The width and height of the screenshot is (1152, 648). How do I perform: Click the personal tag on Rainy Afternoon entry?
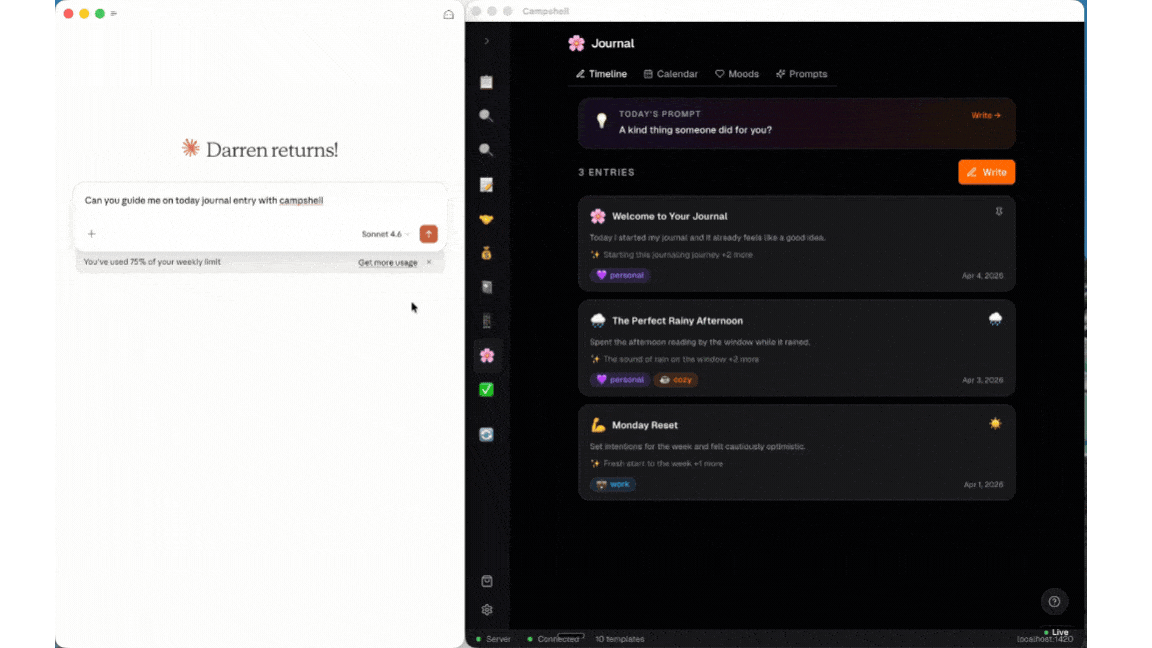[x=620, y=380]
